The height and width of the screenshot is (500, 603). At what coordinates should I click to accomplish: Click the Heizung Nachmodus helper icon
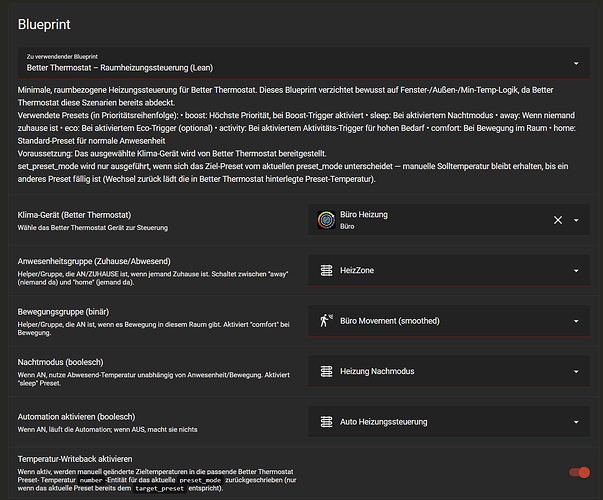326,372
